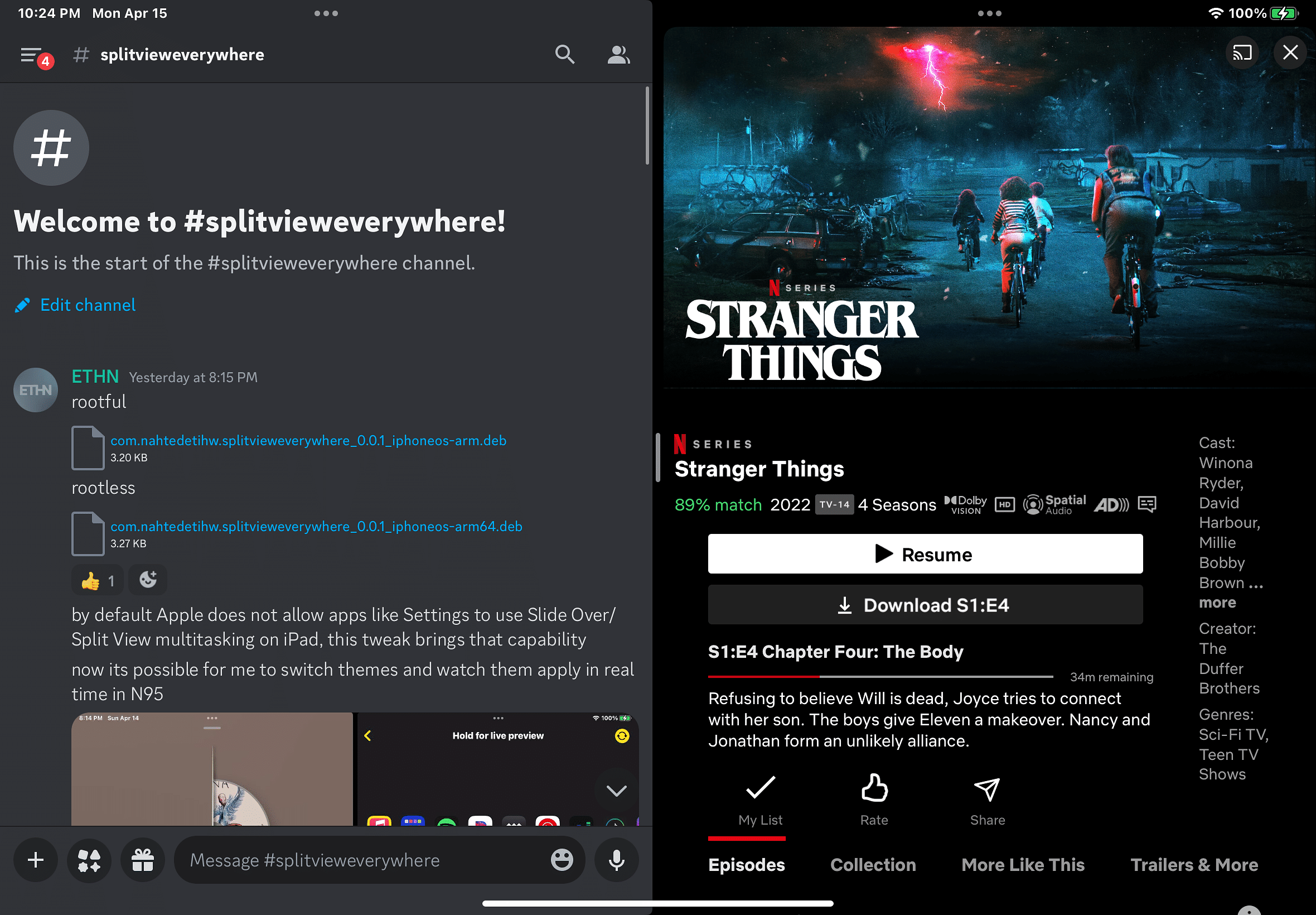Toggle the thumbs up reaction

coord(98,581)
